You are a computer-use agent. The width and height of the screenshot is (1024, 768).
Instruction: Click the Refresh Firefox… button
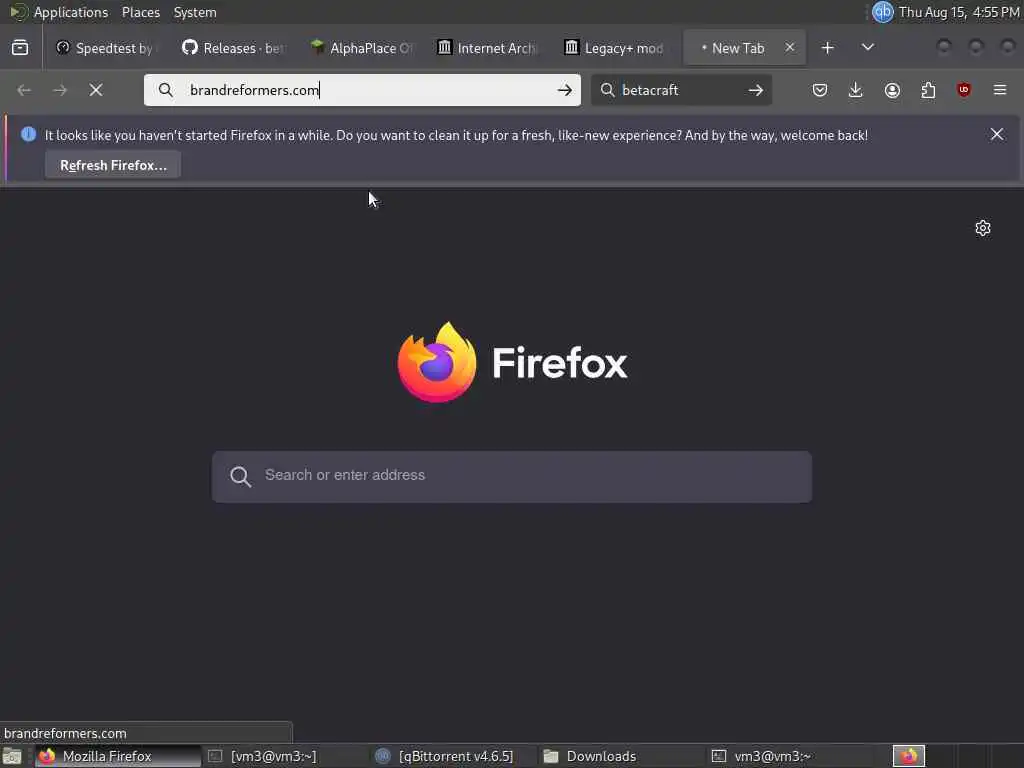point(113,165)
